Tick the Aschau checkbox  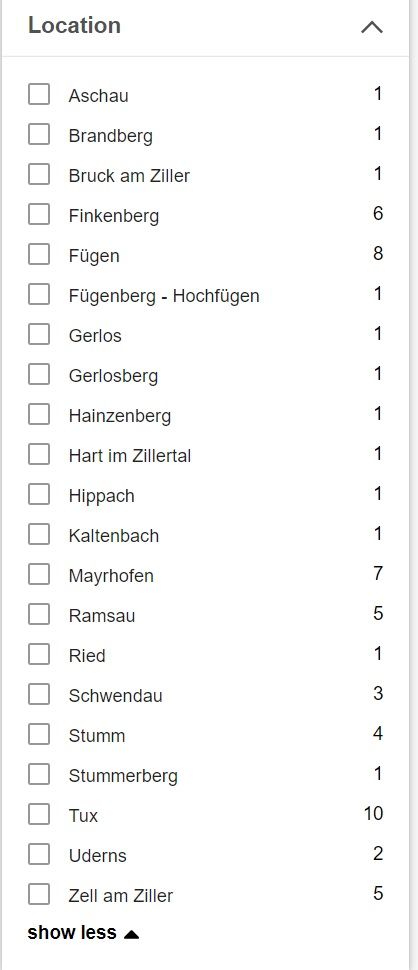pos(39,95)
